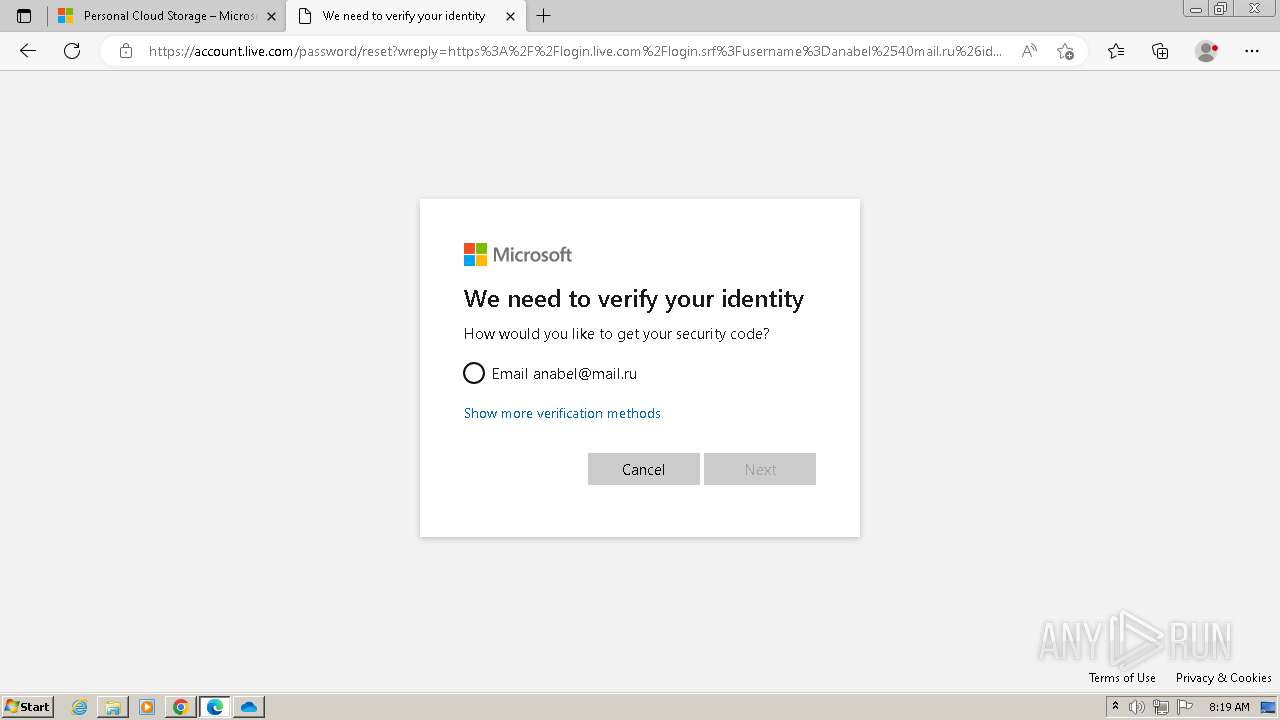Open Privacy & Cookies link
Screen dimensions: 1280x720
(x=1223, y=678)
